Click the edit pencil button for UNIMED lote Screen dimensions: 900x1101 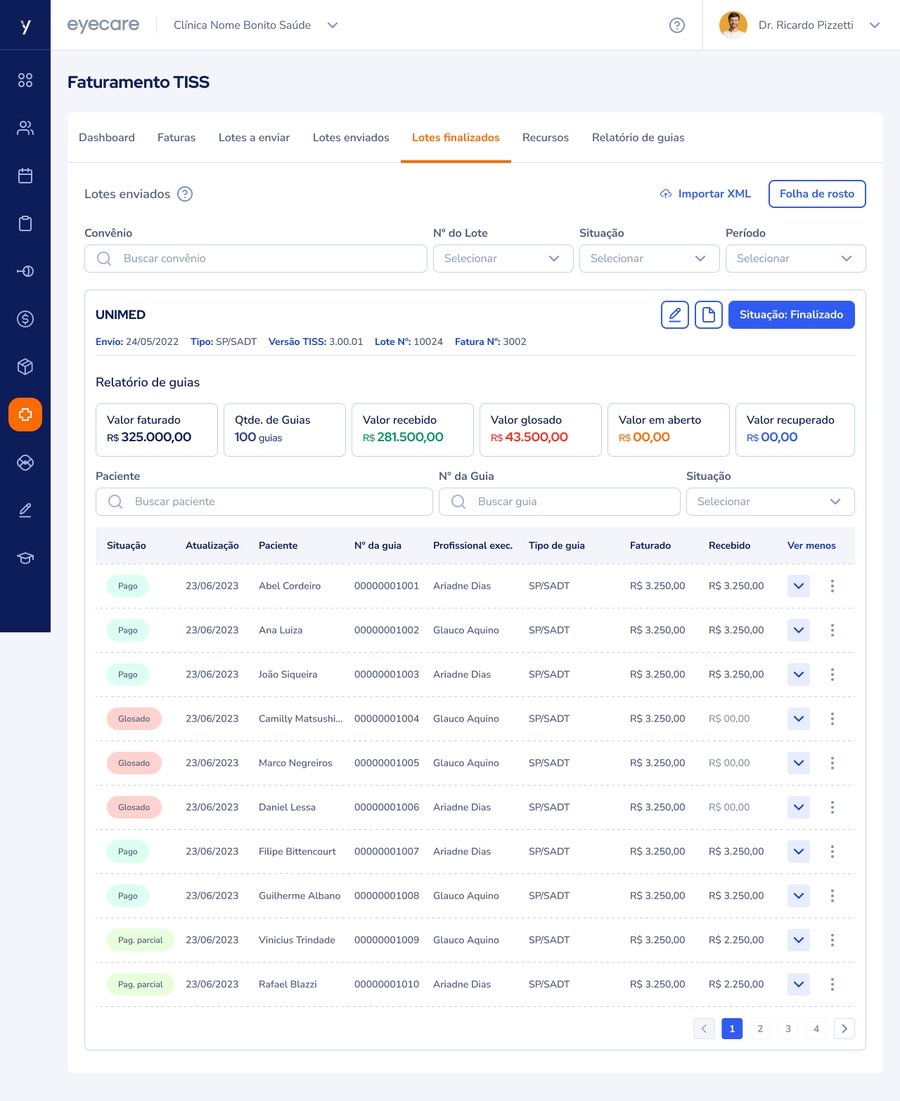point(675,315)
